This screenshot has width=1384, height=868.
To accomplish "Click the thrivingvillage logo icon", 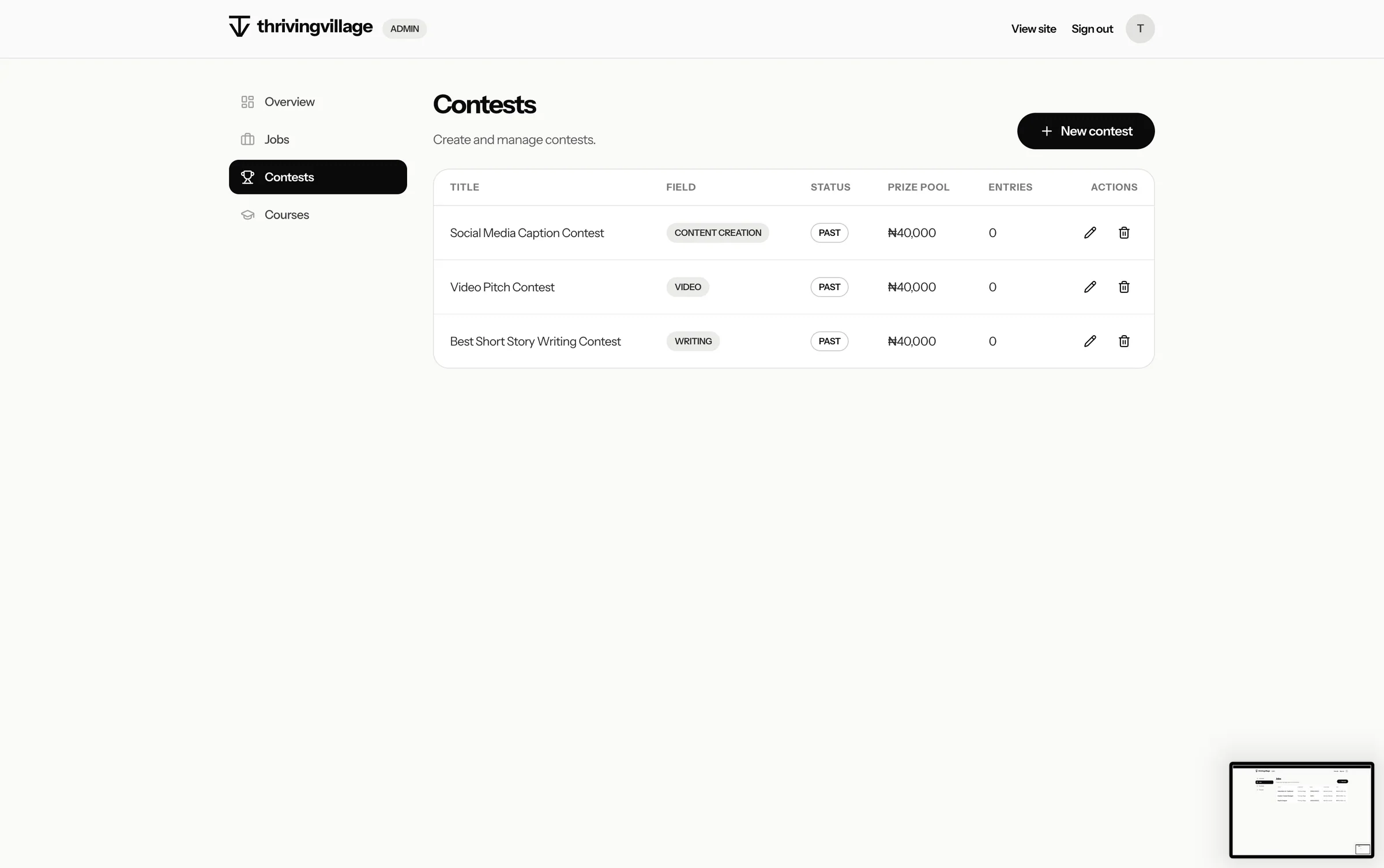I will [x=239, y=27].
